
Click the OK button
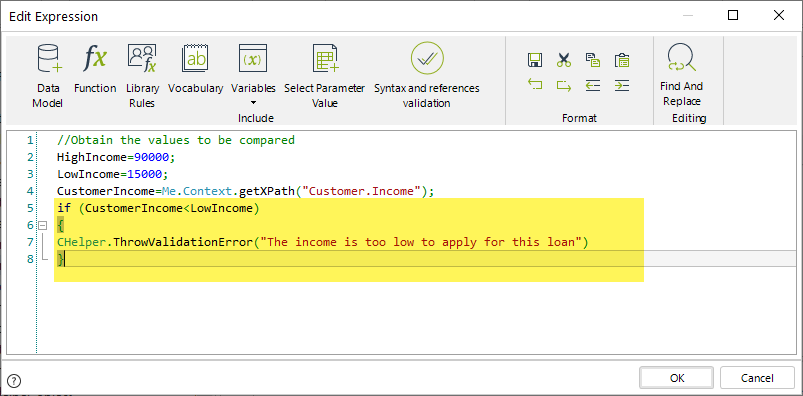pos(677,378)
